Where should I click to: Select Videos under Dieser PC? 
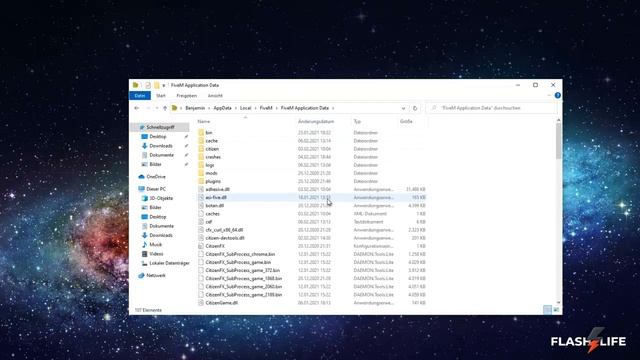pyautogui.click(x=156, y=254)
